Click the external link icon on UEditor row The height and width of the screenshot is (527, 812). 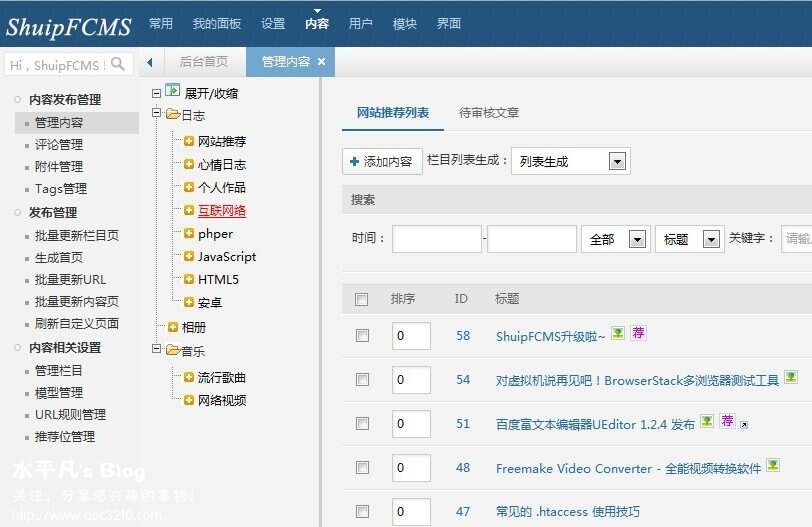coord(744,425)
